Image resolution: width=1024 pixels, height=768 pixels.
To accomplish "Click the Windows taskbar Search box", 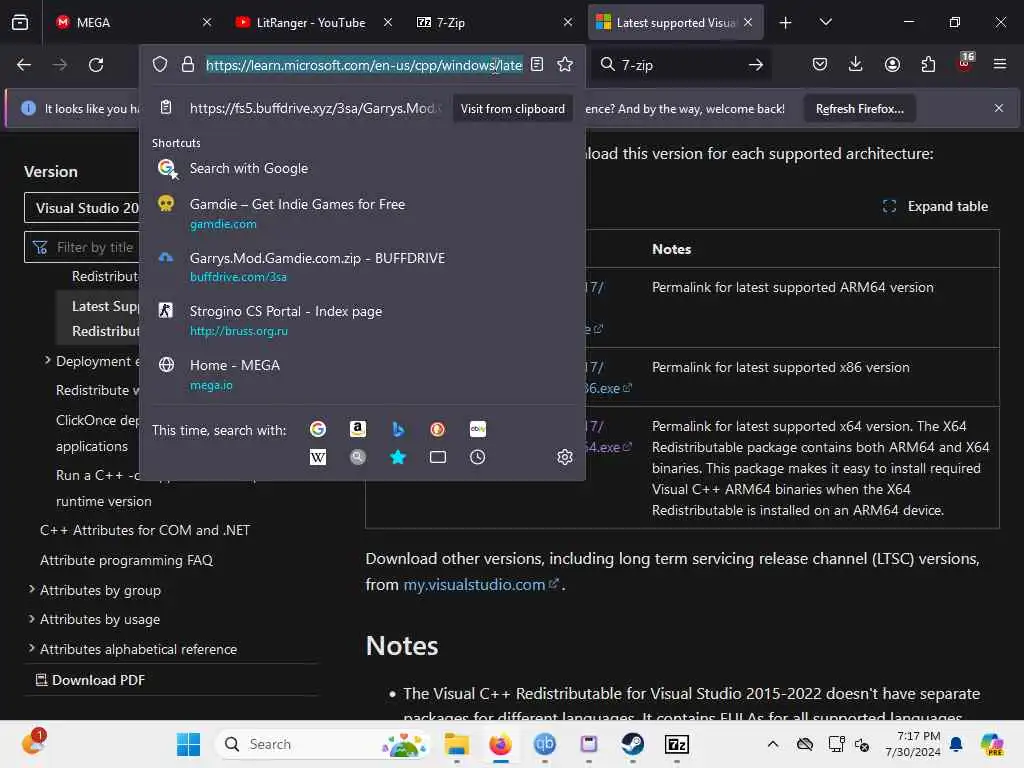I will (324, 744).
